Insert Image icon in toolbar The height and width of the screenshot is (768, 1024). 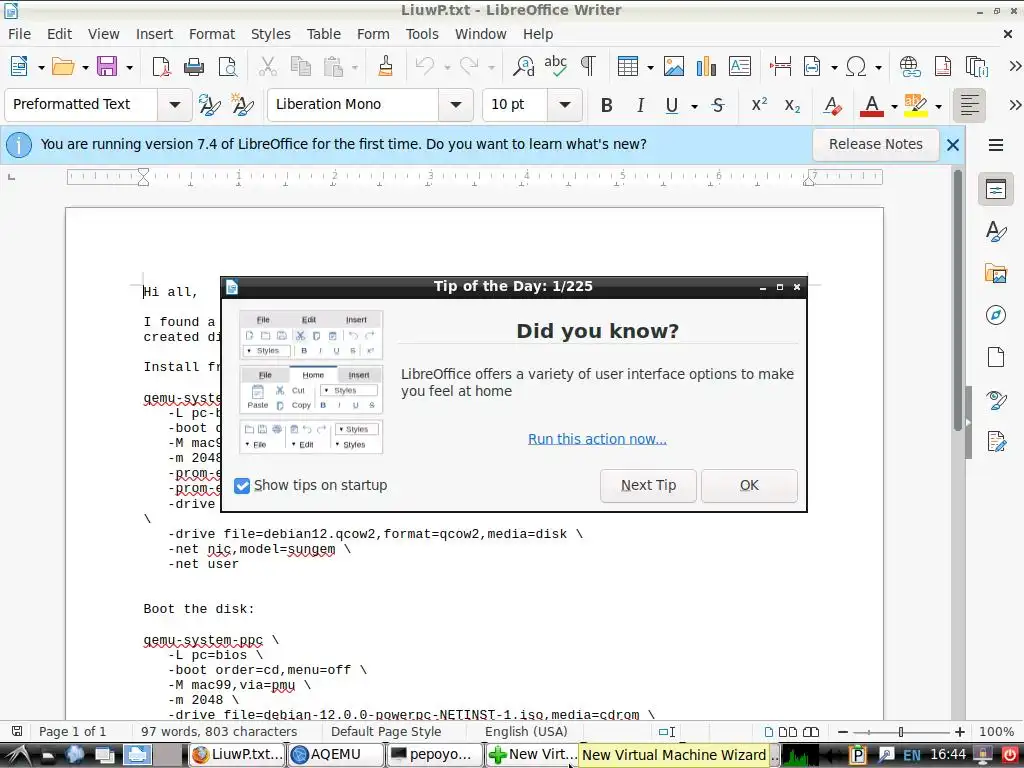674,66
